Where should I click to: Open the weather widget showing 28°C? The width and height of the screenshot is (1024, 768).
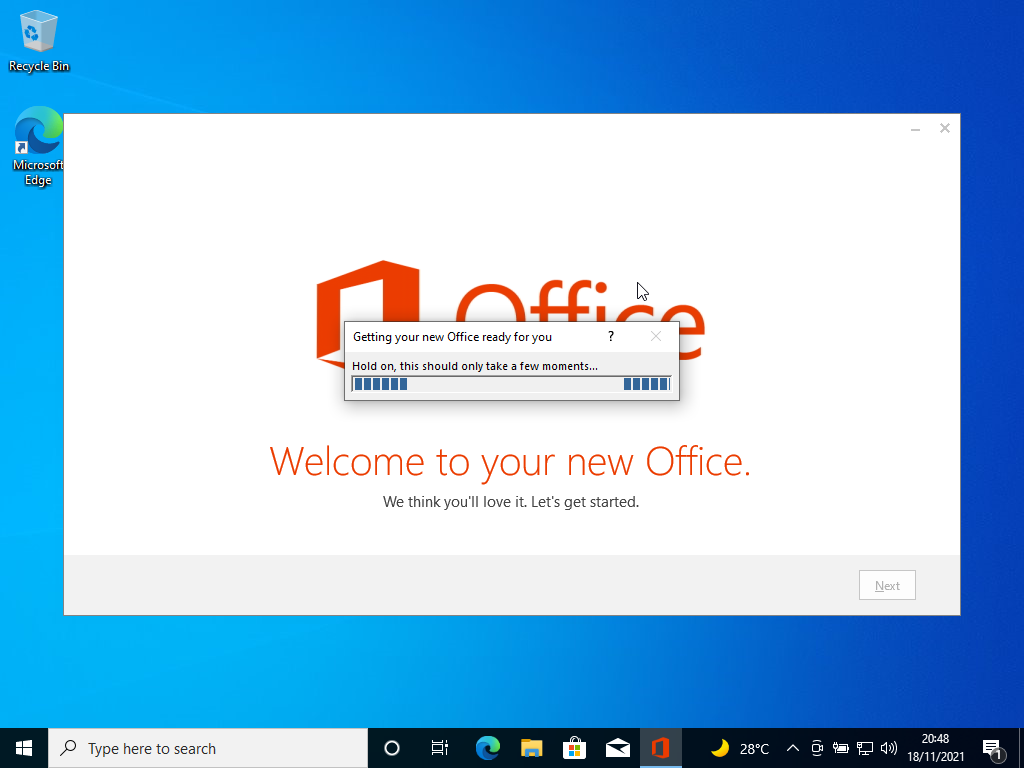click(x=740, y=748)
